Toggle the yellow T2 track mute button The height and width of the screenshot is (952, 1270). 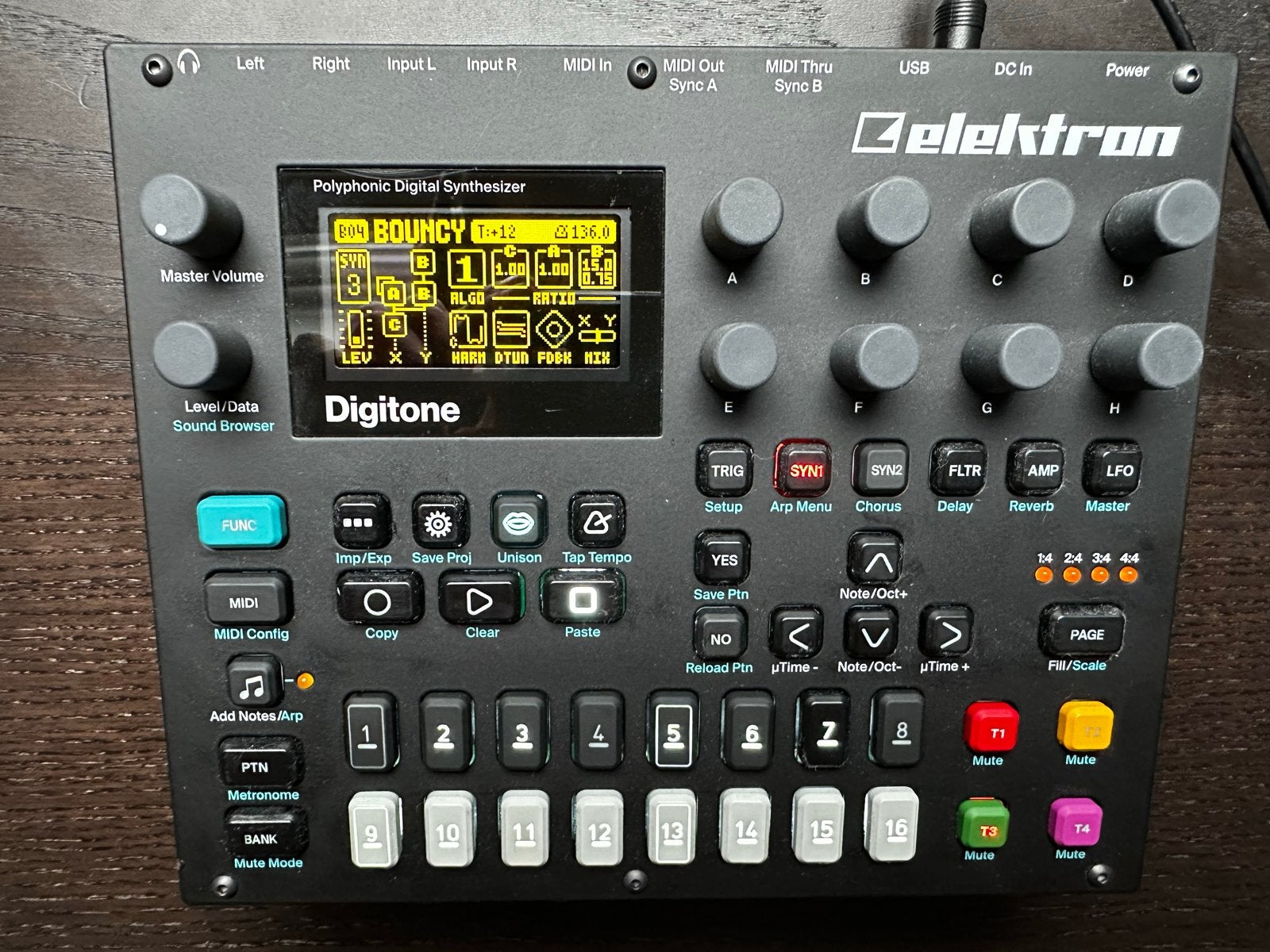[1084, 727]
